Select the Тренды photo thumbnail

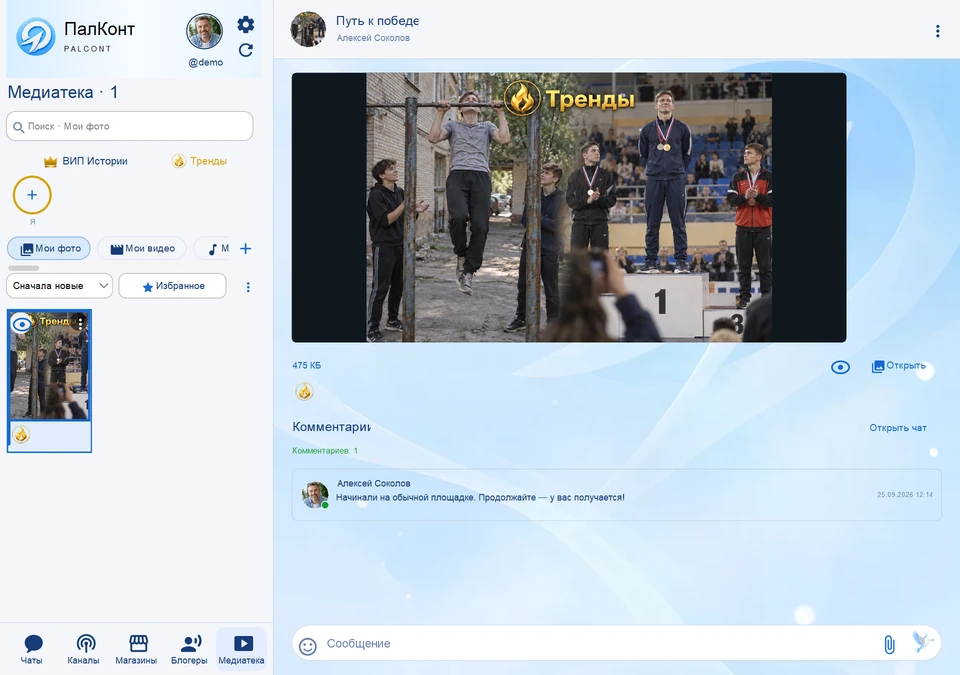50,365
